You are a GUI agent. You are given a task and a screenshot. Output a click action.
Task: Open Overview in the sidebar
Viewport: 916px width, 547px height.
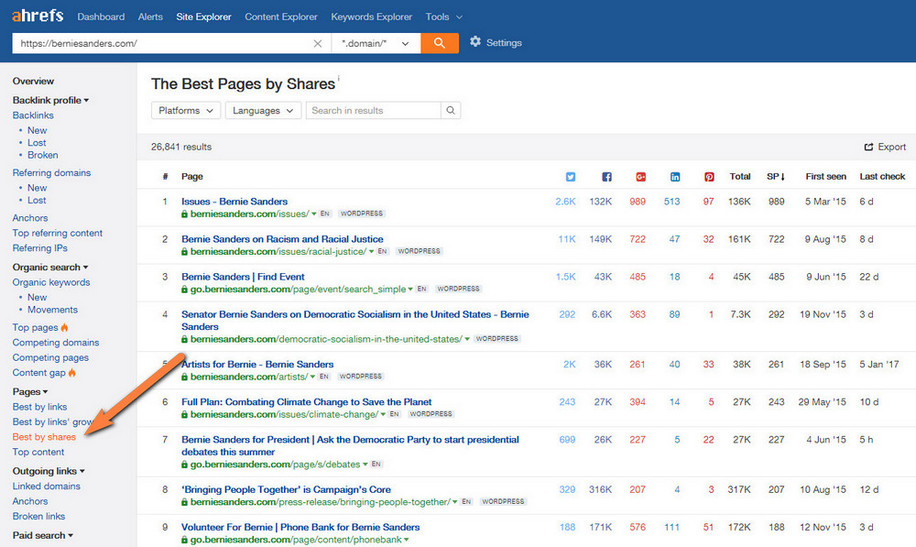tap(33, 81)
